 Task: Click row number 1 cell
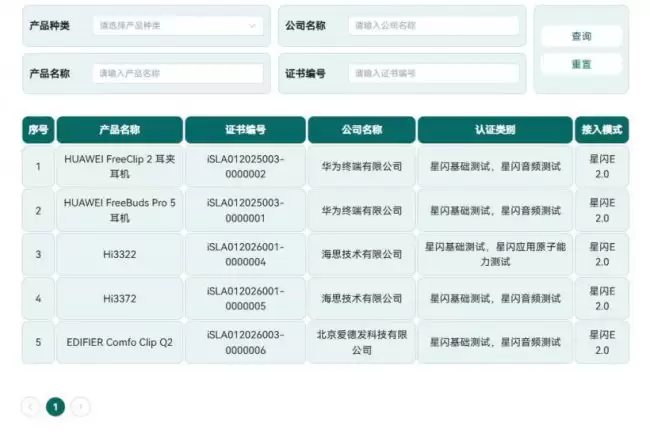[x=38, y=167]
